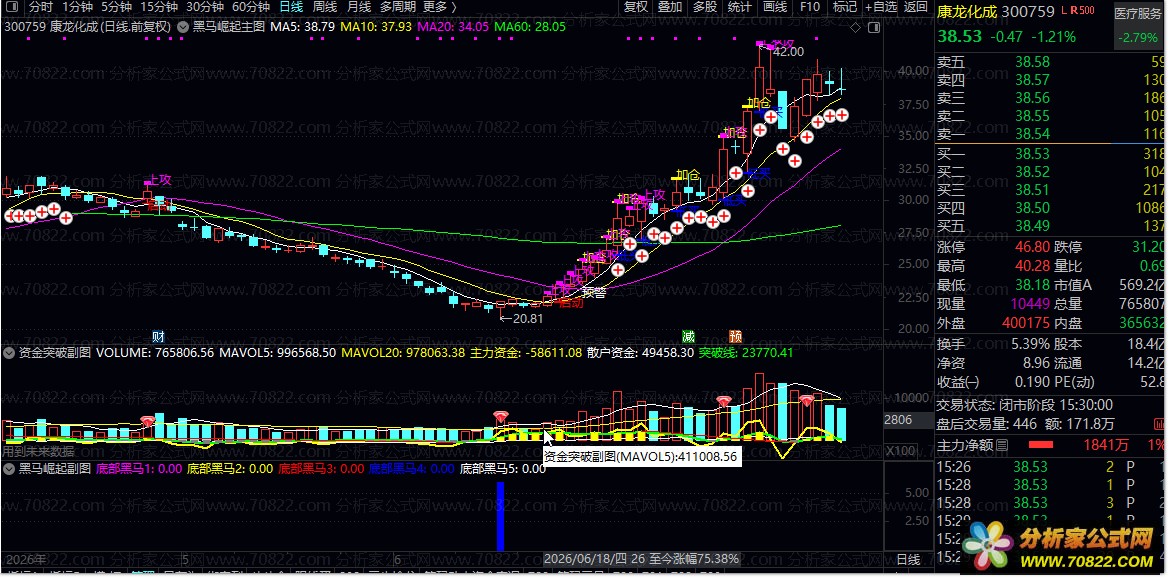Click the orange 预 marker on the chart
1170x578 pixels.
click(736, 336)
